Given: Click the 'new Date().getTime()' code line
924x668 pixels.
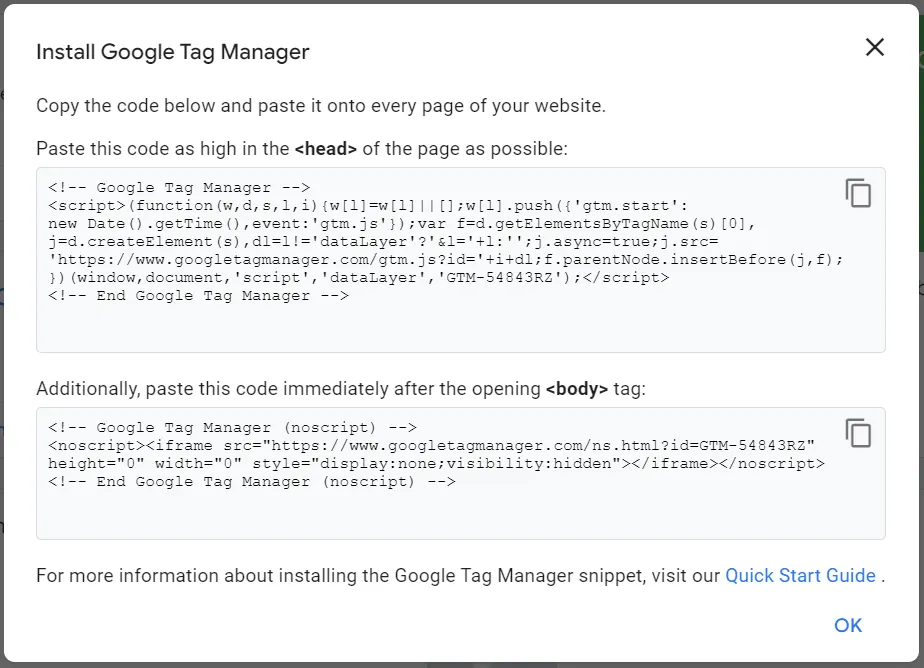Looking at the screenshot, I should click(130, 223).
